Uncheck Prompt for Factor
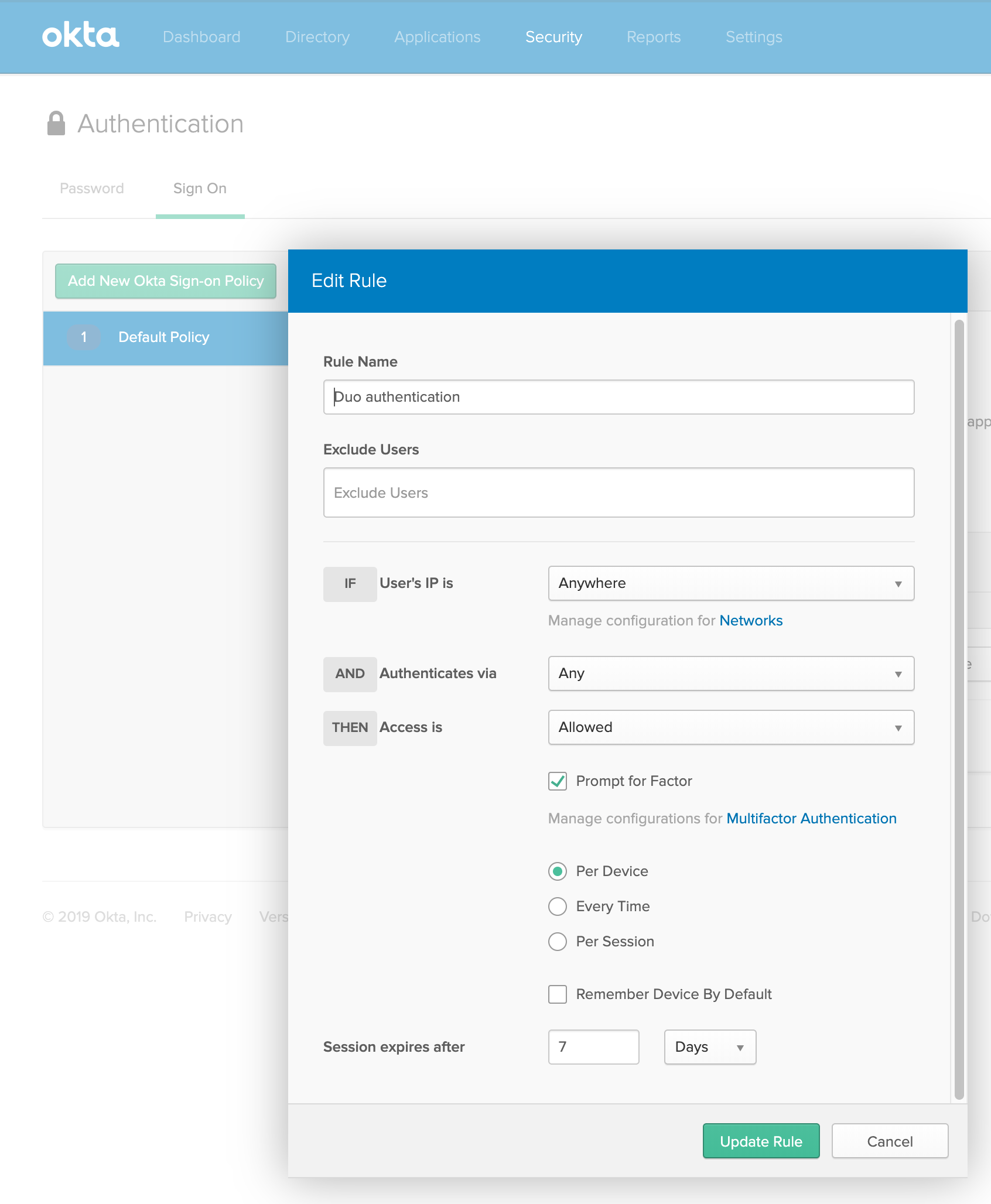 [557, 781]
